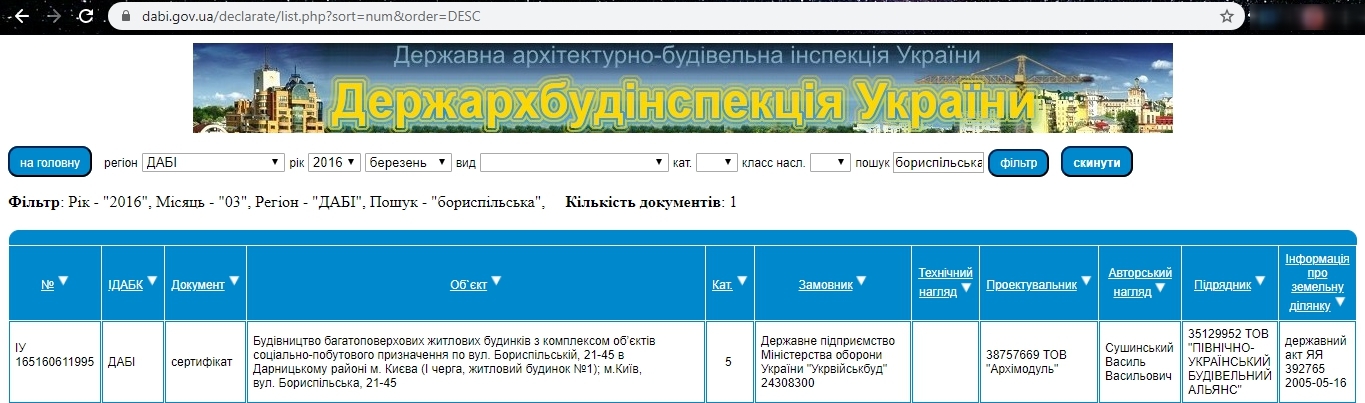View site security via the padlock icon
The image size is (1365, 403).
pos(125,16)
